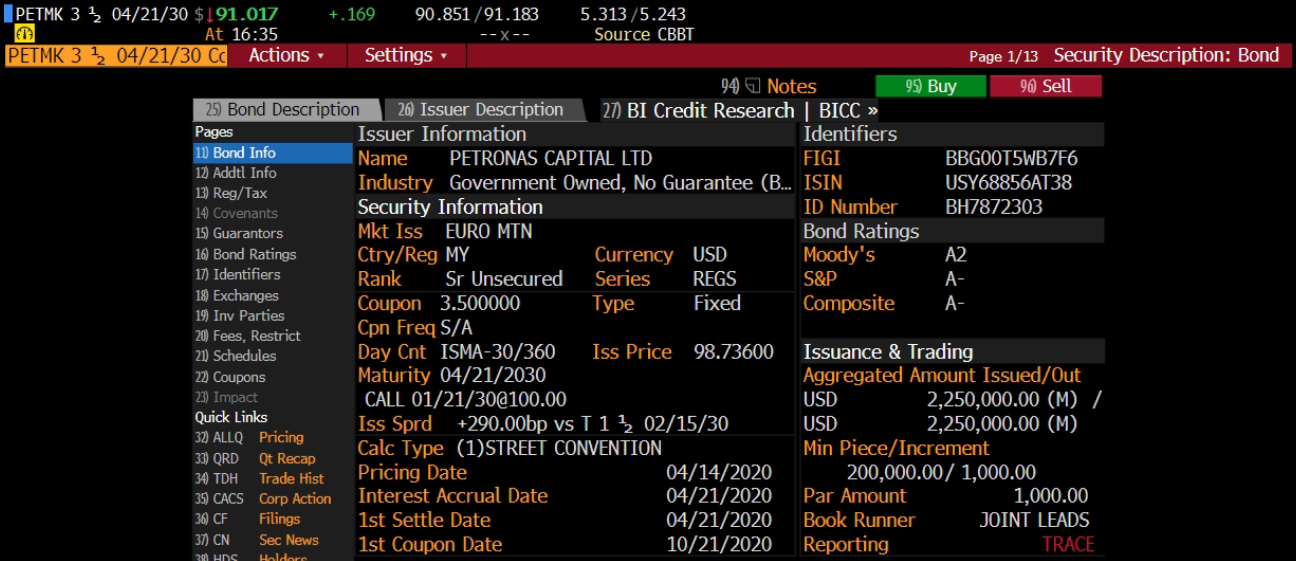Image resolution: width=1296 pixels, height=561 pixels.
Task: Select Inv Parties page
Action: coord(240,315)
